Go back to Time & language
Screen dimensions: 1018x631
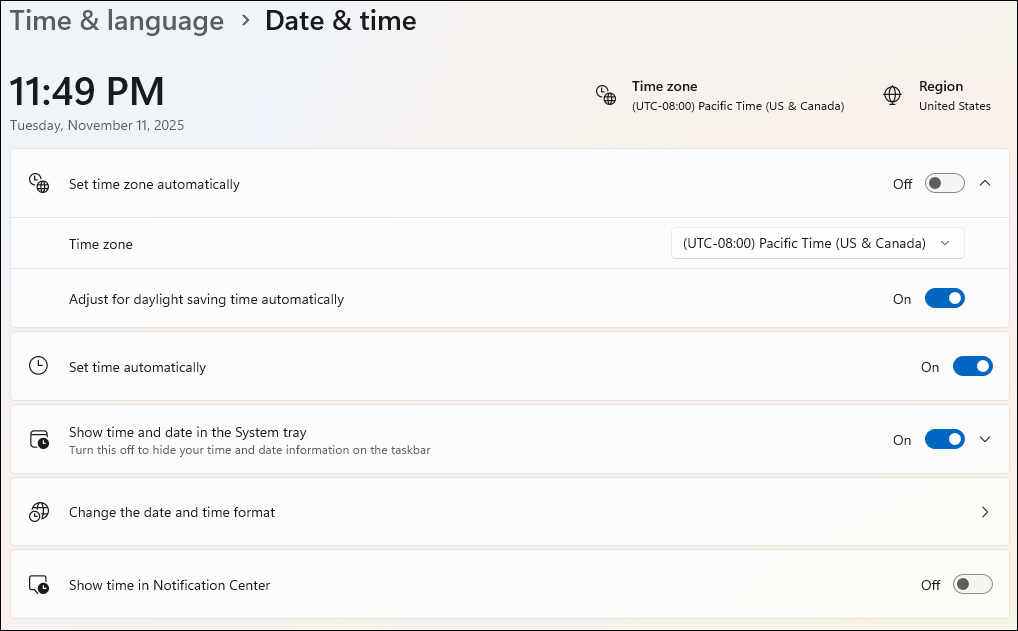pos(117,20)
